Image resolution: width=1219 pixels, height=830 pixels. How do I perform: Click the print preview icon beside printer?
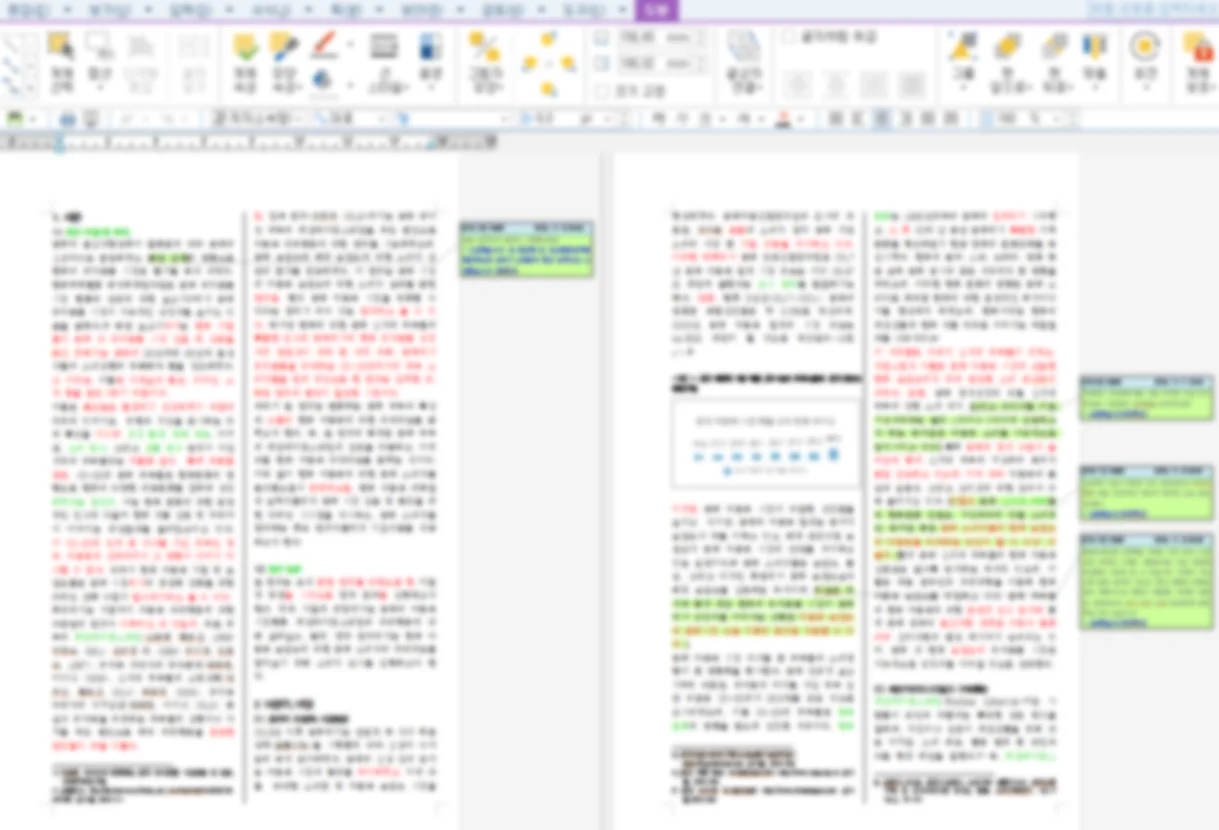click(91, 119)
